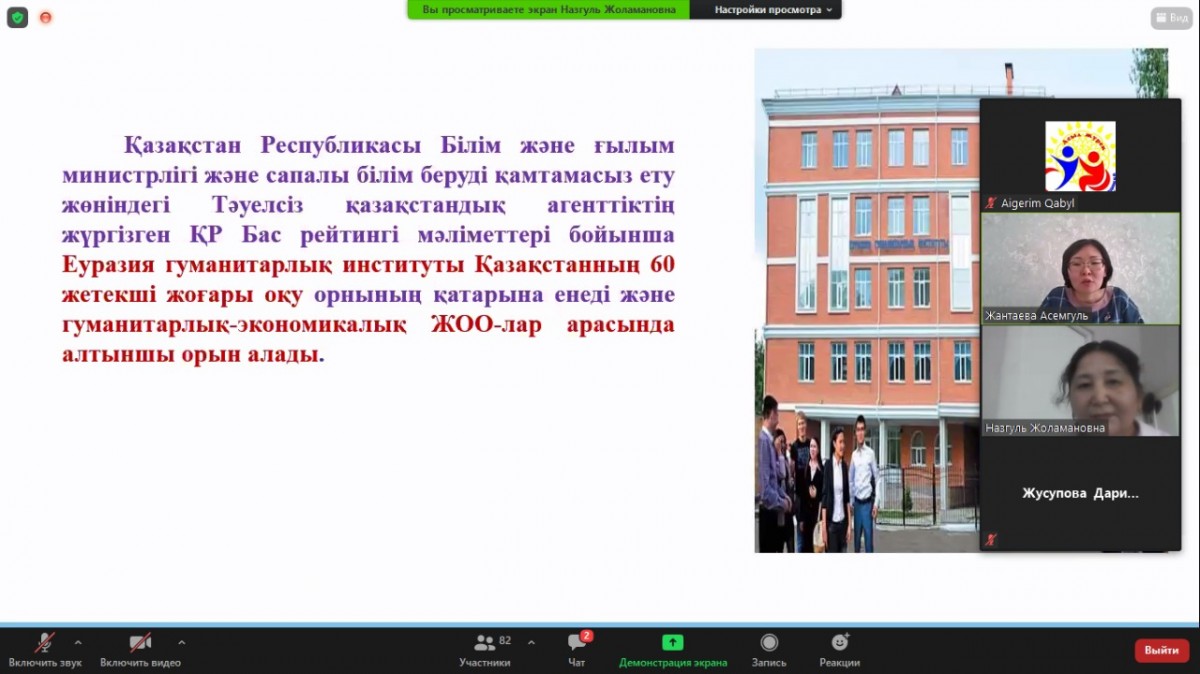Select the Назгуль Жоламановна video tile
Screen dimensions: 1200x674
[1080, 381]
